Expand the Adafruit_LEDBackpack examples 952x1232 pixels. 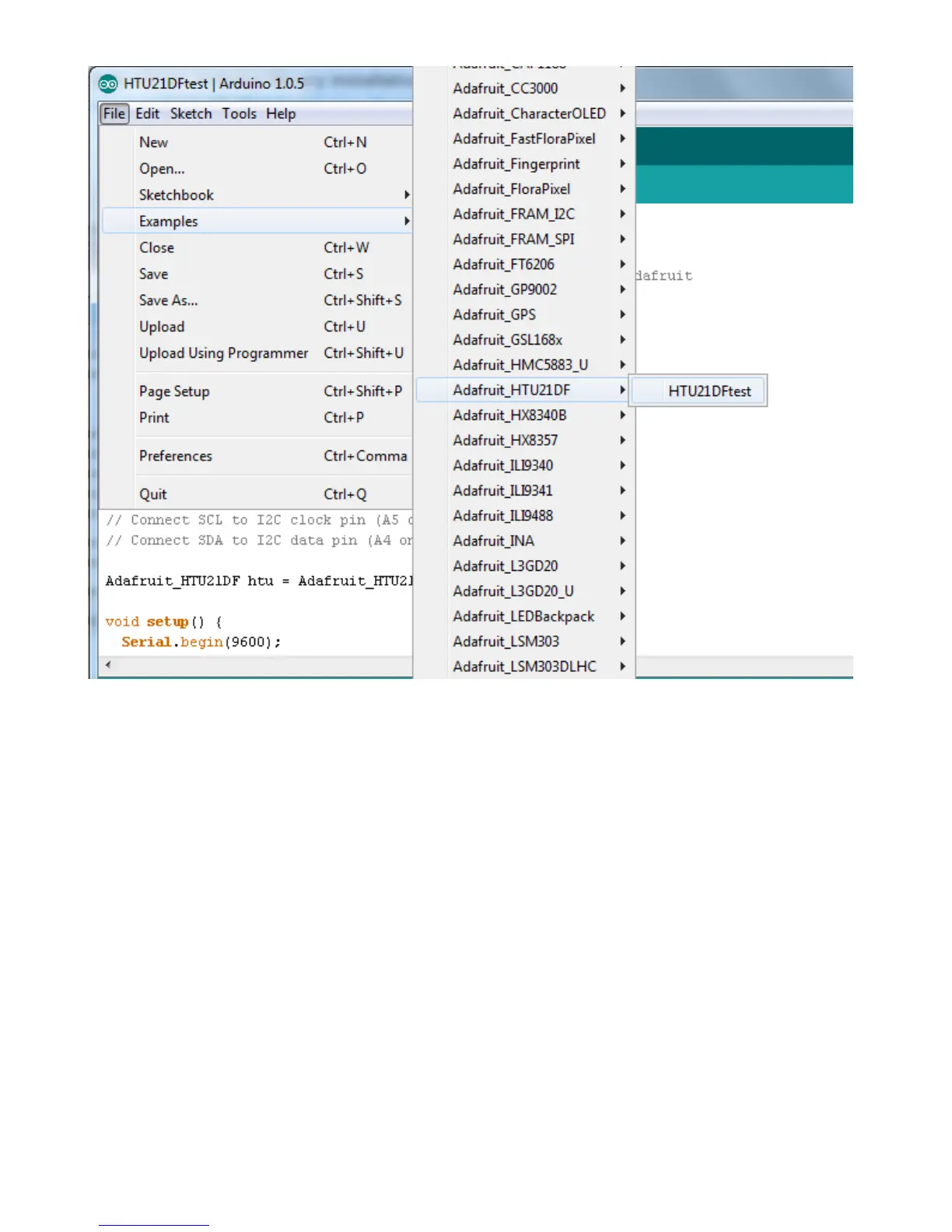pos(525,617)
